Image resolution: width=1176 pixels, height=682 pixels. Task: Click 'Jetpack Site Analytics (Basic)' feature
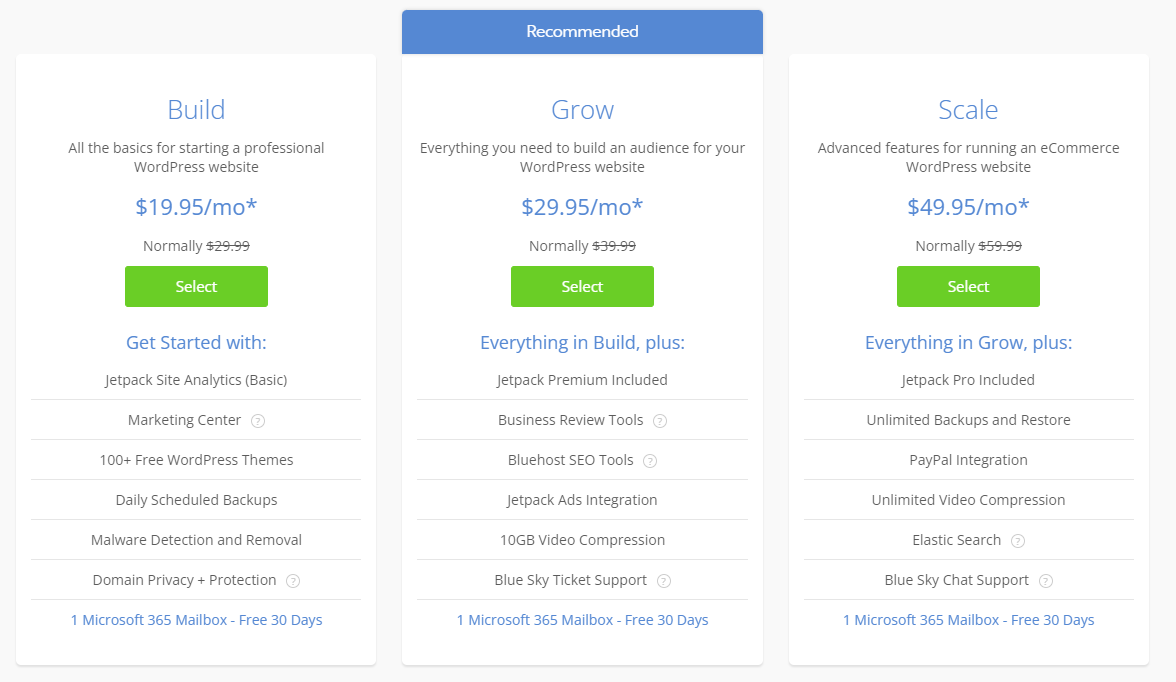coord(196,380)
